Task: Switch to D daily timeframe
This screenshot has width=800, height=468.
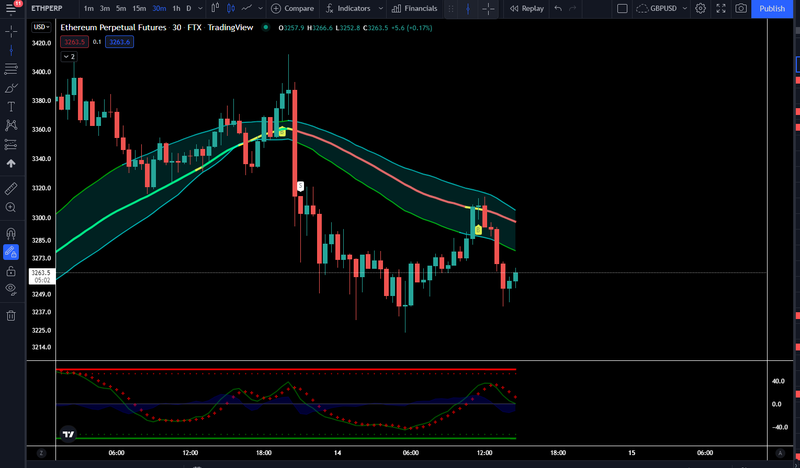Action: click(x=189, y=8)
